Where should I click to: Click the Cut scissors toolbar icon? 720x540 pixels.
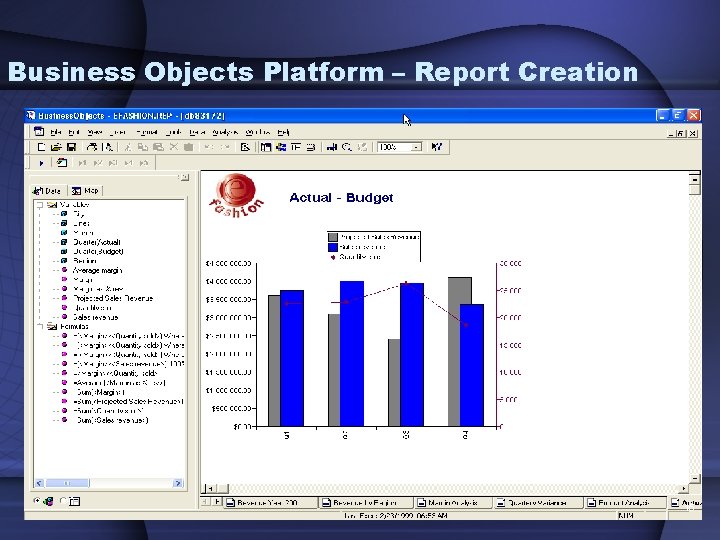[x=128, y=147]
